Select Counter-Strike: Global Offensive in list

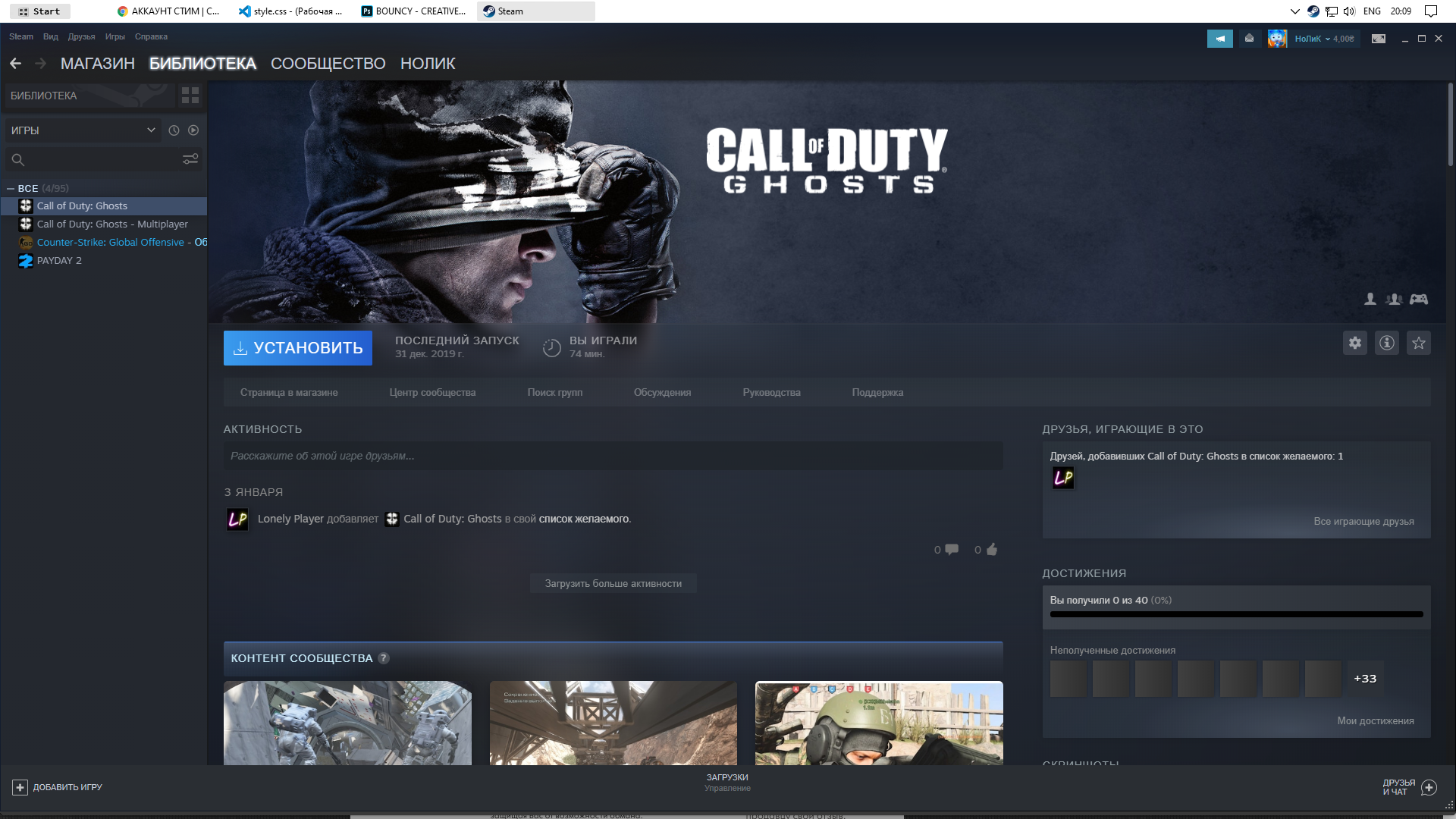(104, 243)
